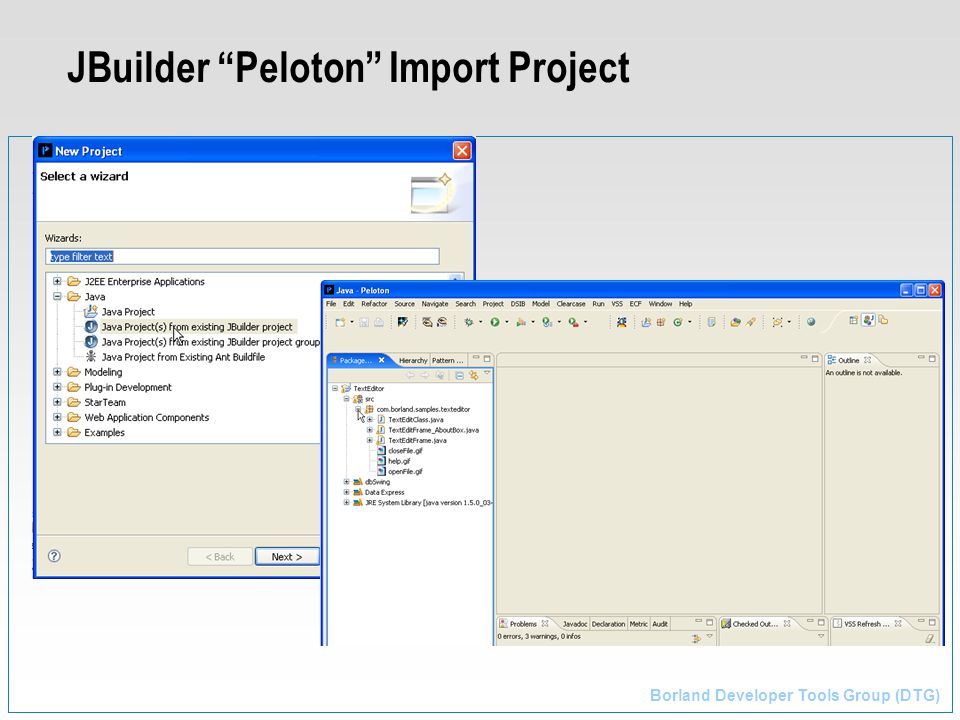Expand TextEditClass.java node
The width and height of the screenshot is (960, 720).
coord(370,419)
